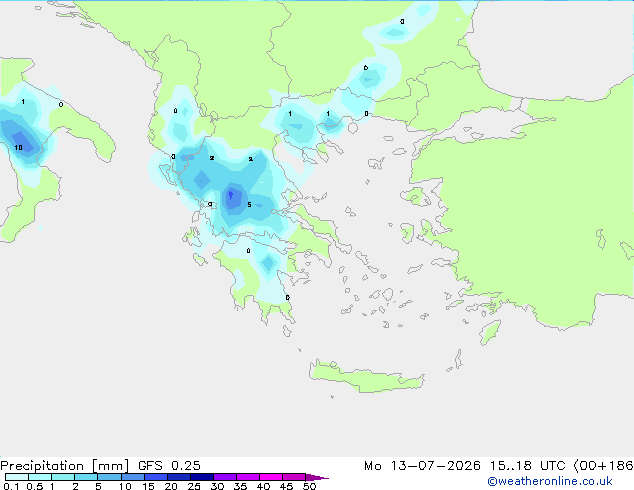This screenshot has height=490, width=634.
Task: Click the '5' rainfall value in central Greece
Action: pos(249,205)
